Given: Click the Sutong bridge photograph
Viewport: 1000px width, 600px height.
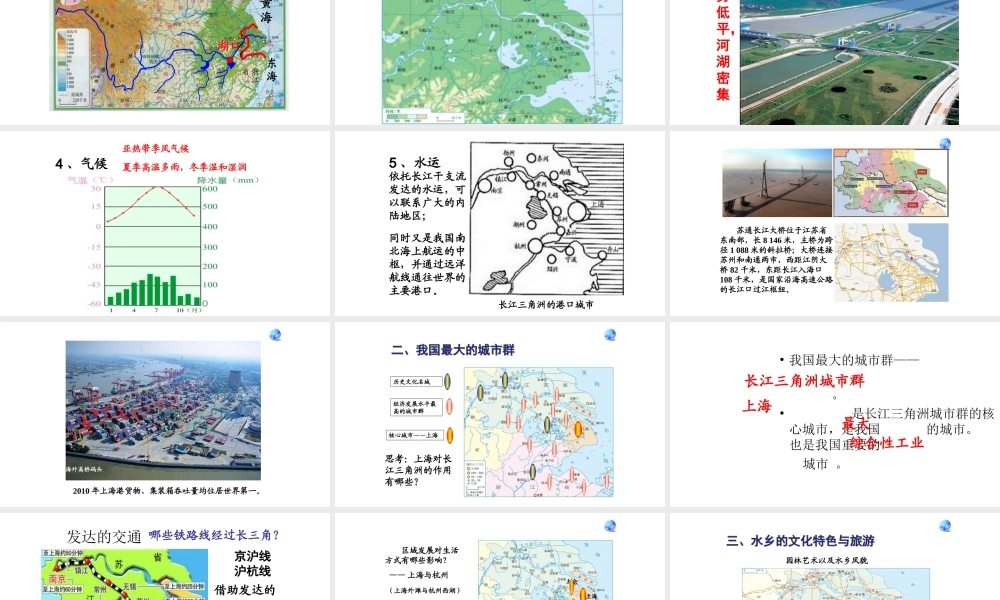Looking at the screenshot, I should [777, 183].
